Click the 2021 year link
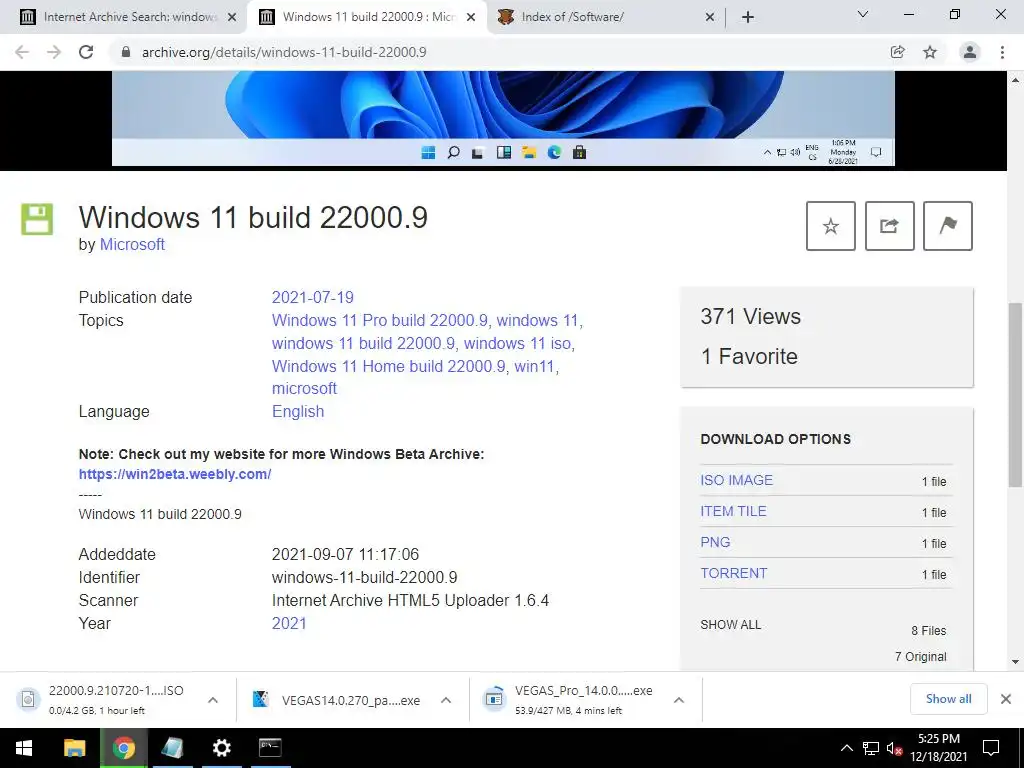 point(289,623)
